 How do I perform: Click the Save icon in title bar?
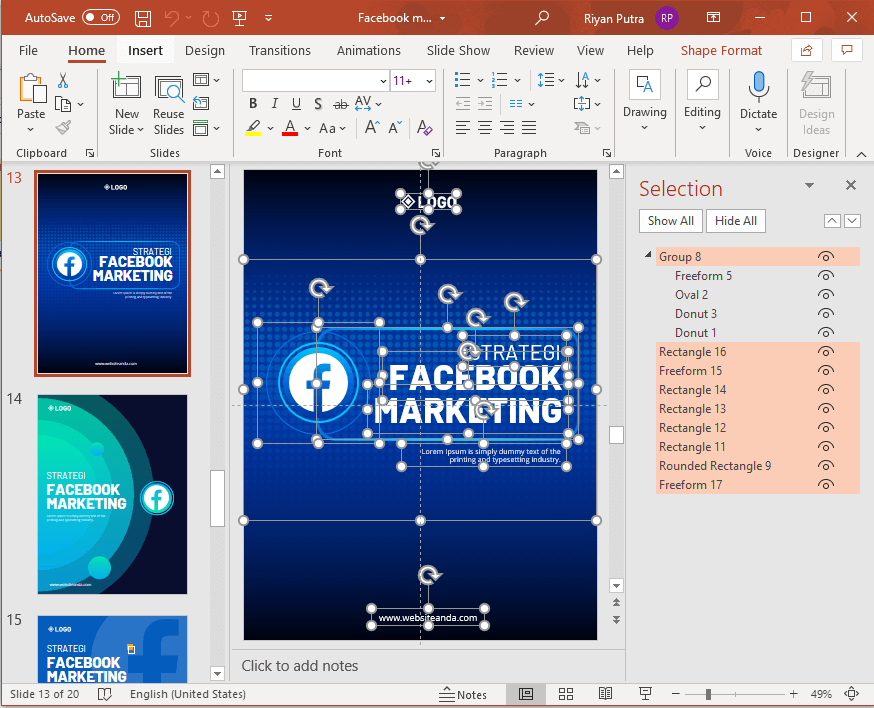pyautogui.click(x=143, y=18)
